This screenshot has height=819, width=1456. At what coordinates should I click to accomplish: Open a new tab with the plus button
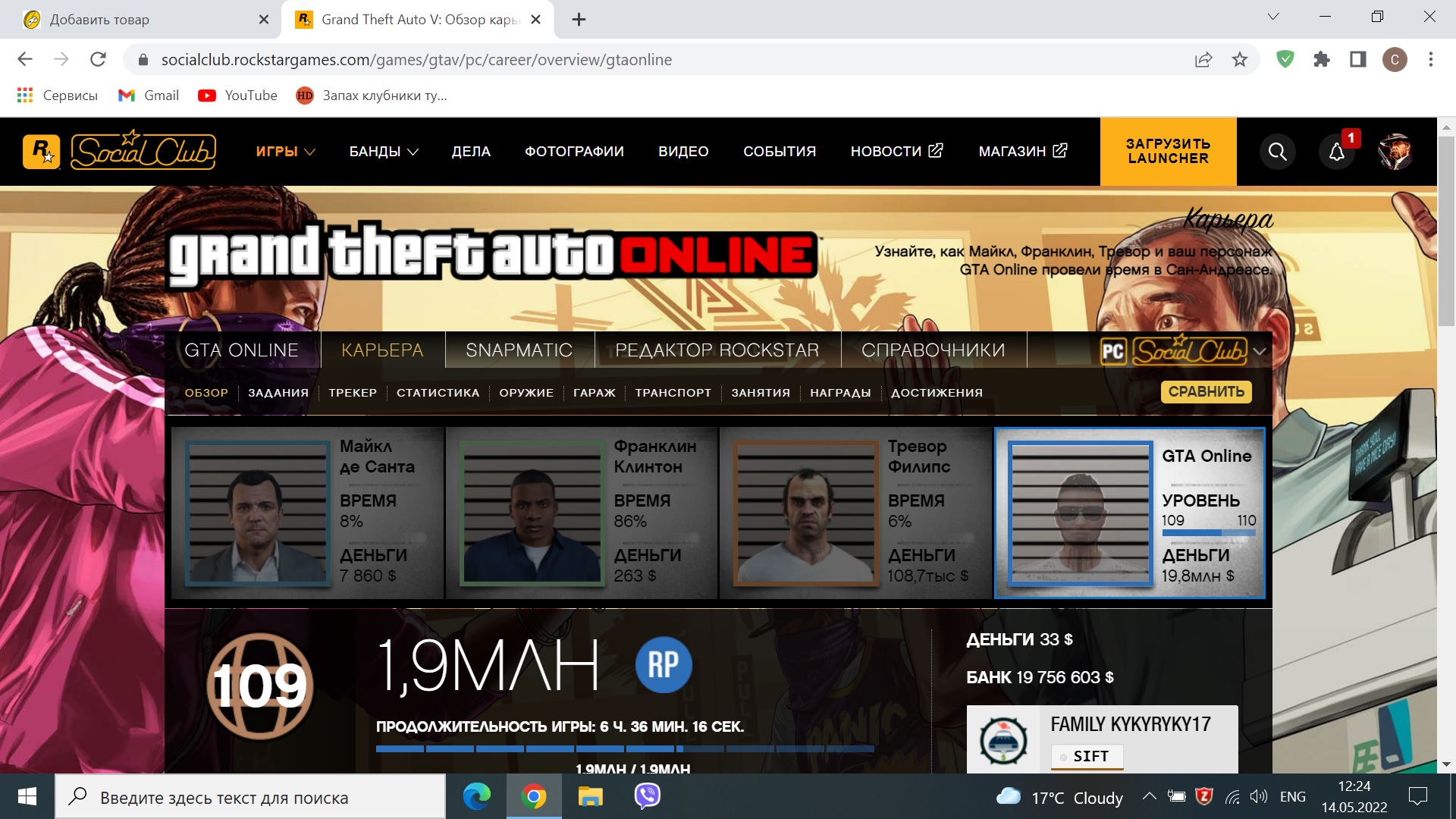579,20
